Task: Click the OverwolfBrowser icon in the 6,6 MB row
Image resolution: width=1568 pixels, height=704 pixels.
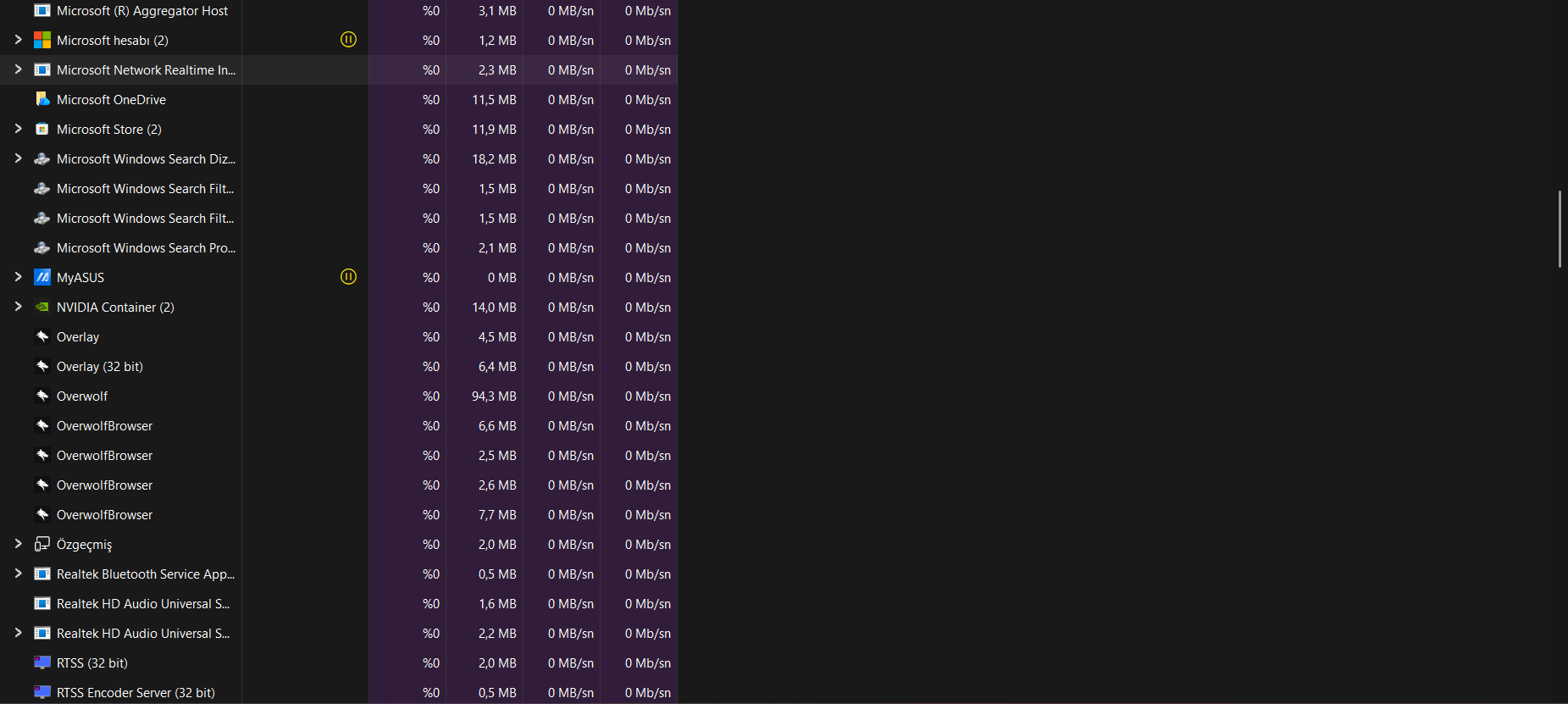Action: [42, 426]
